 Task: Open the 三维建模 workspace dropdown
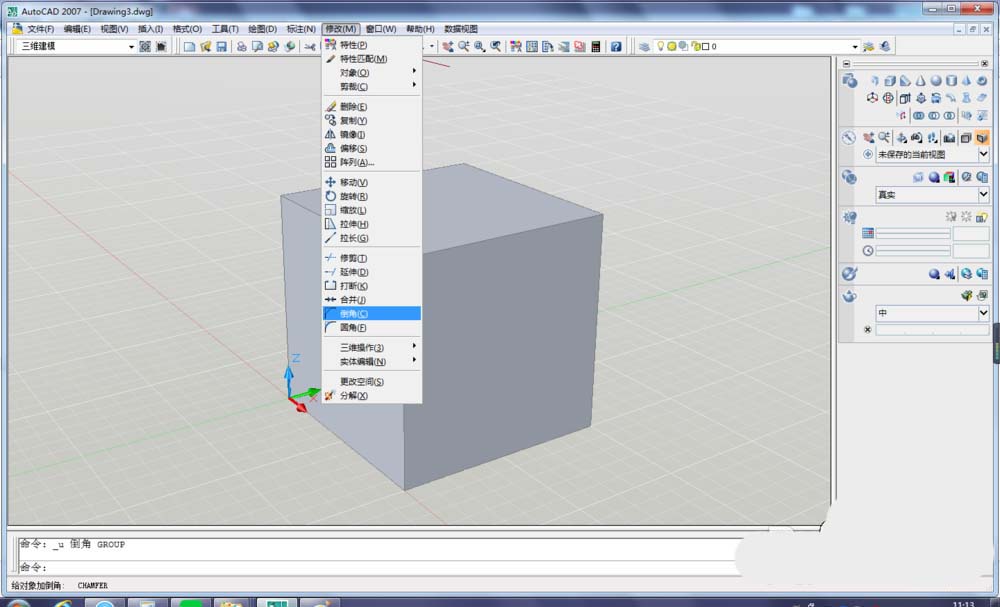(x=131, y=47)
